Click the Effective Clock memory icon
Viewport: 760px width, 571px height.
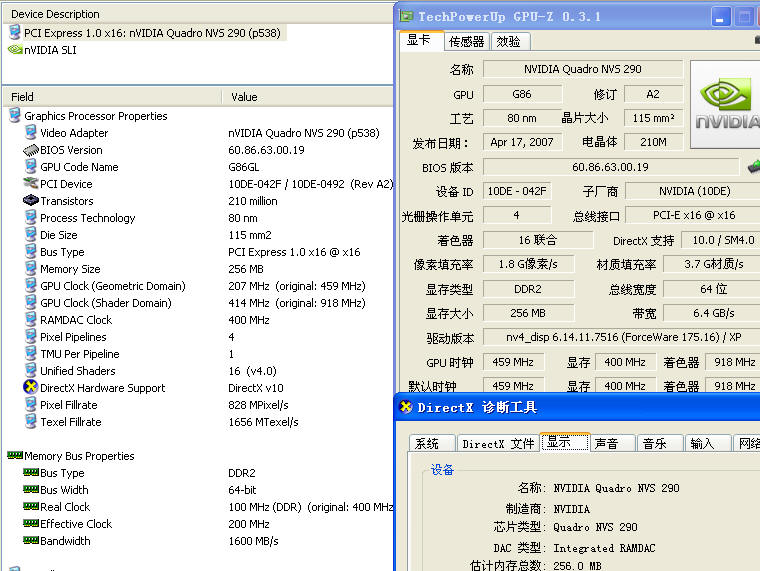pyautogui.click(x=31, y=523)
